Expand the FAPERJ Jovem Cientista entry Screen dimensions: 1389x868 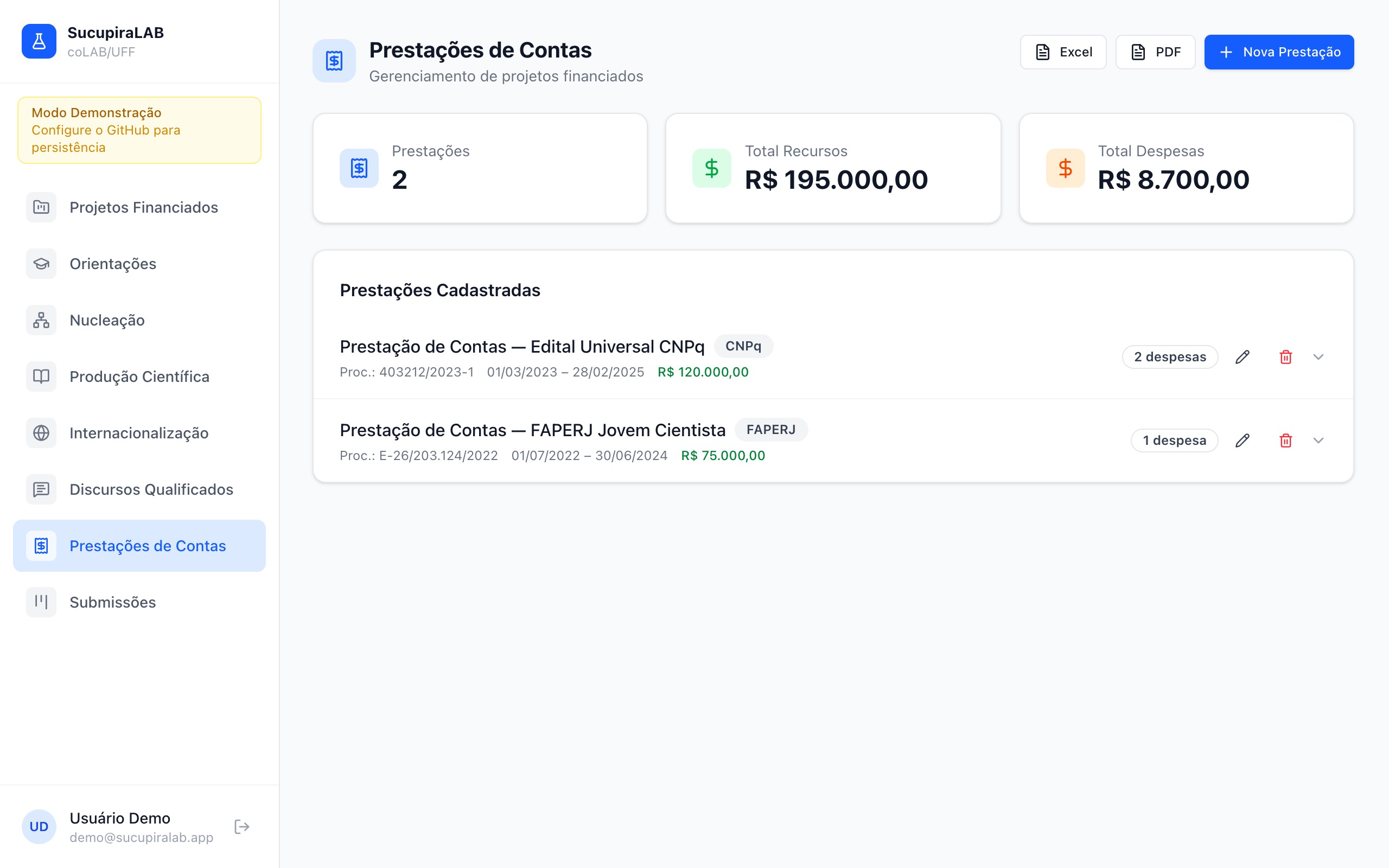1318,441
